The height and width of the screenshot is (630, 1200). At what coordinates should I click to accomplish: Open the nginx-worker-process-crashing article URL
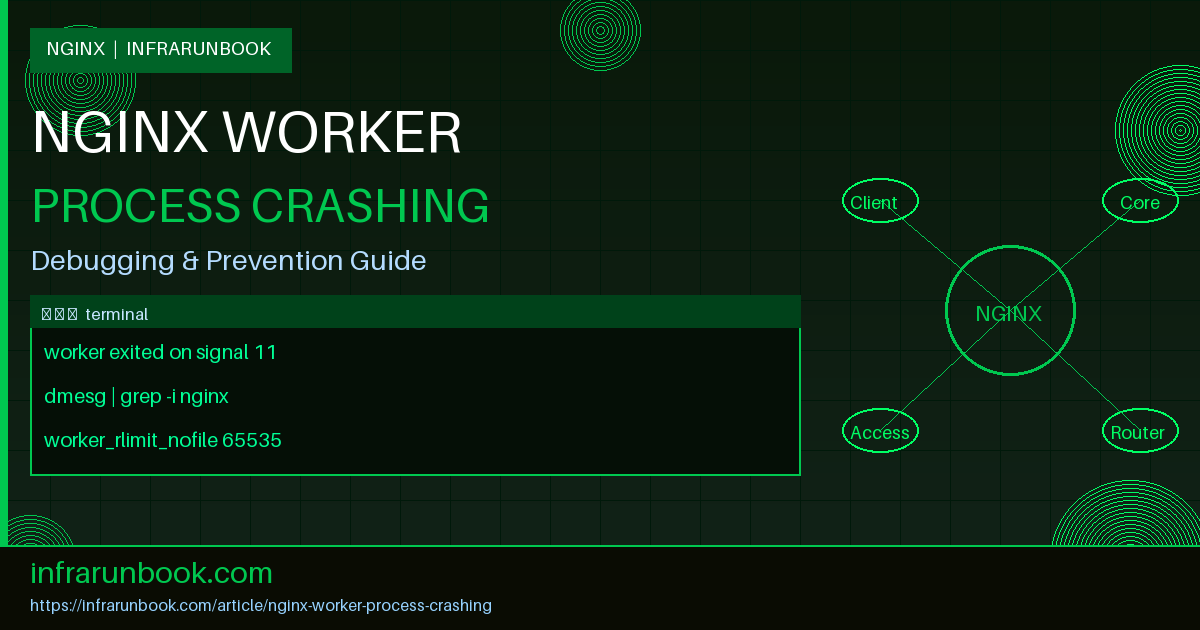click(261, 605)
